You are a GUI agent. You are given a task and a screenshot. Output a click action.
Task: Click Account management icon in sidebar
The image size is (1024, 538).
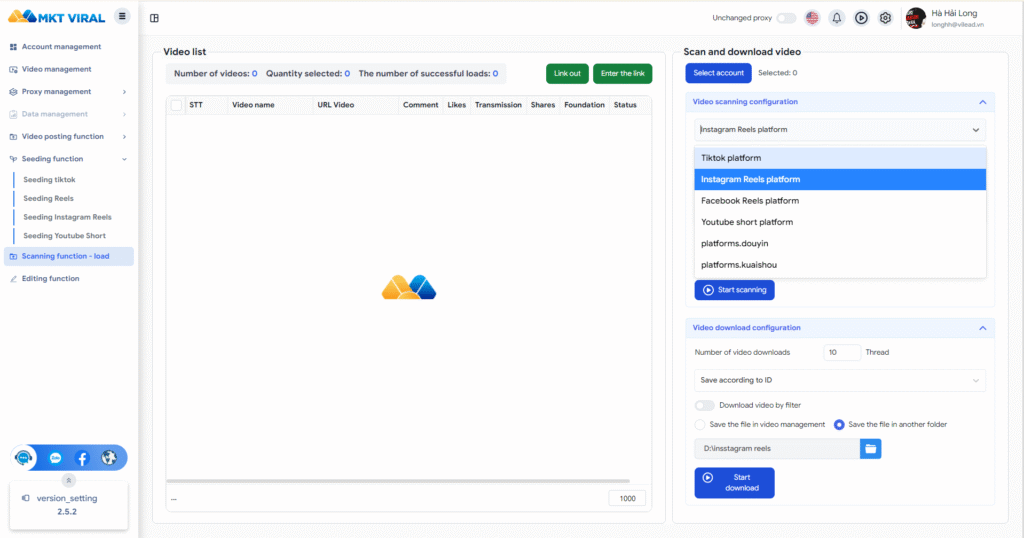click(13, 47)
